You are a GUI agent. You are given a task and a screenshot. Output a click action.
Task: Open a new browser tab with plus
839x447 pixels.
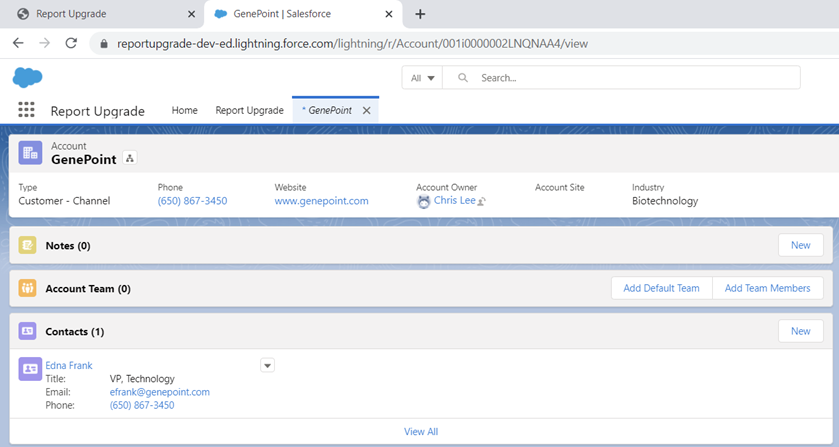click(x=420, y=14)
